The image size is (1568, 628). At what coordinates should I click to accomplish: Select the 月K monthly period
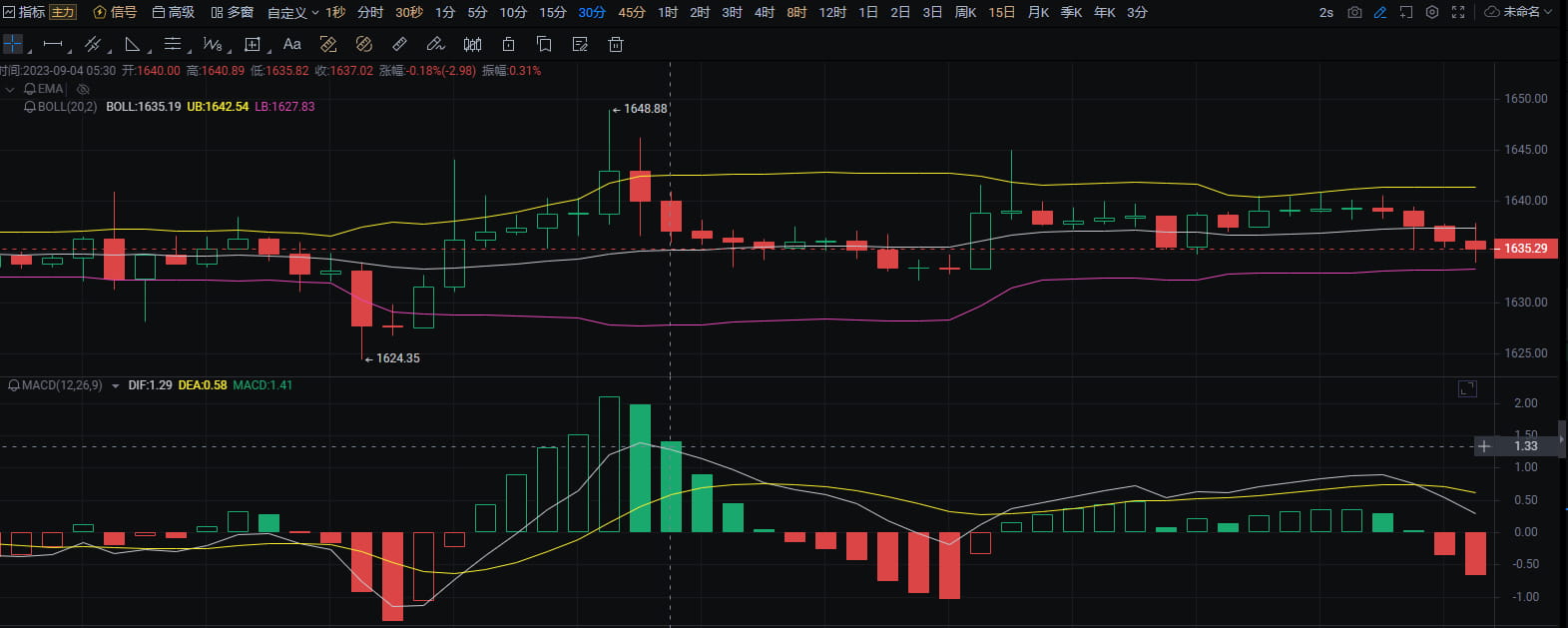[x=1038, y=12]
